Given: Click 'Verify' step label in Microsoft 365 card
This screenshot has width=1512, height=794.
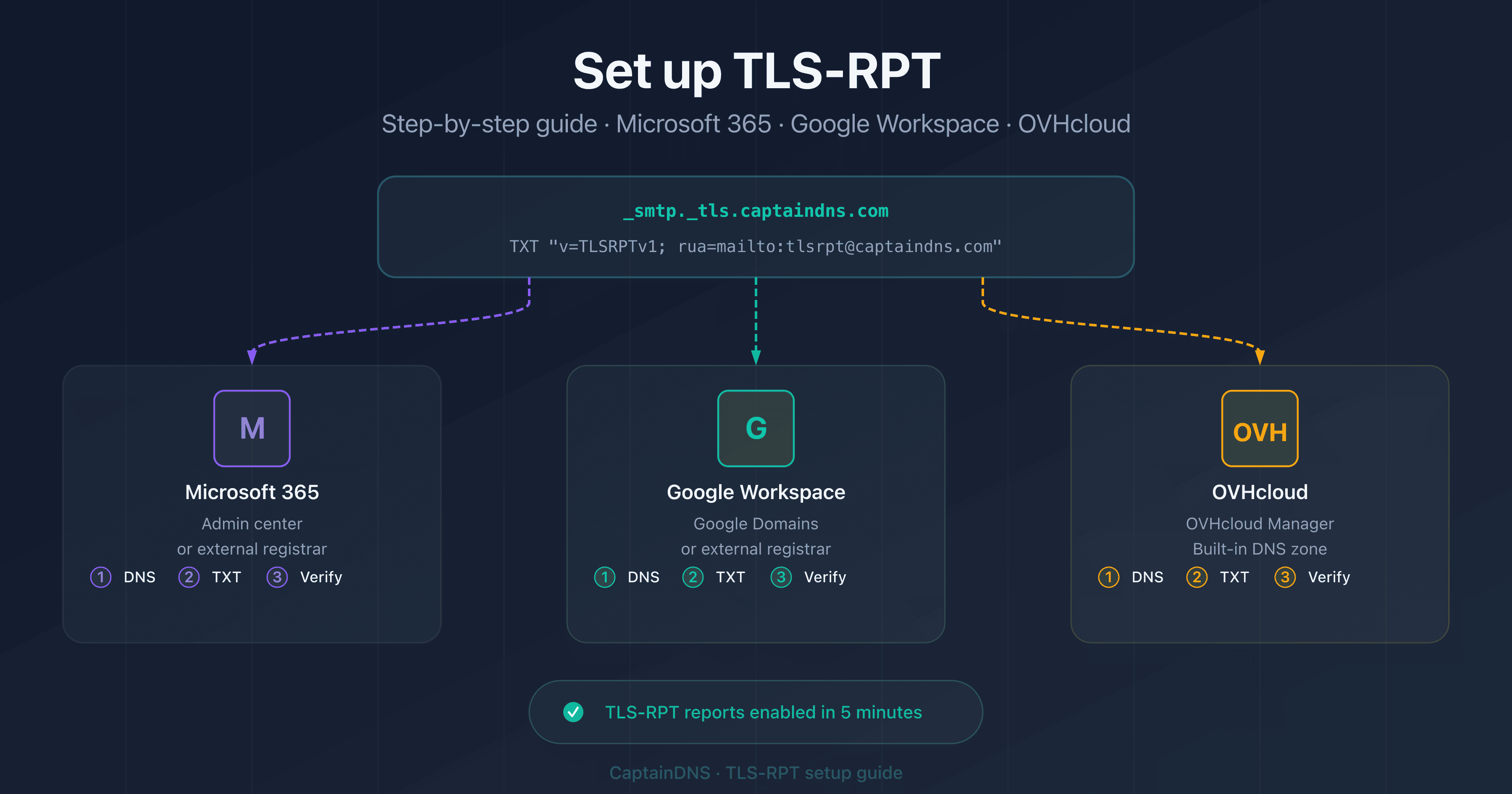Looking at the screenshot, I should [x=321, y=577].
